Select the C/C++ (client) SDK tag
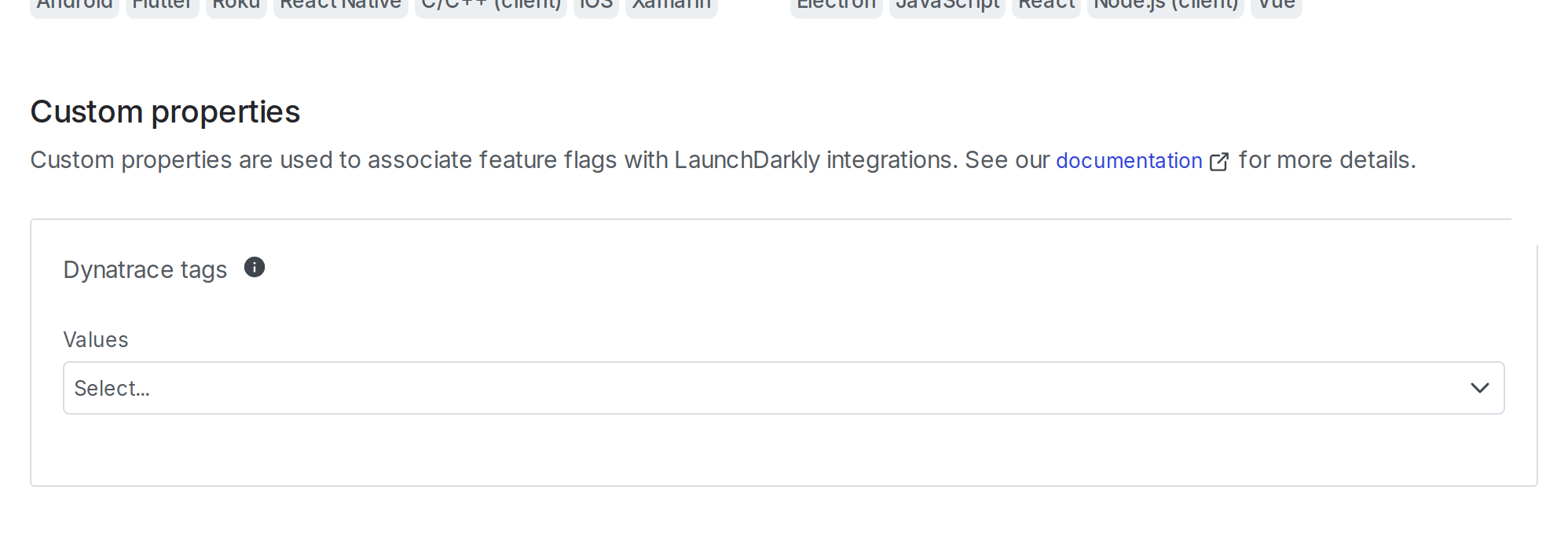This screenshot has width=1568, height=556. pyautogui.click(x=491, y=5)
